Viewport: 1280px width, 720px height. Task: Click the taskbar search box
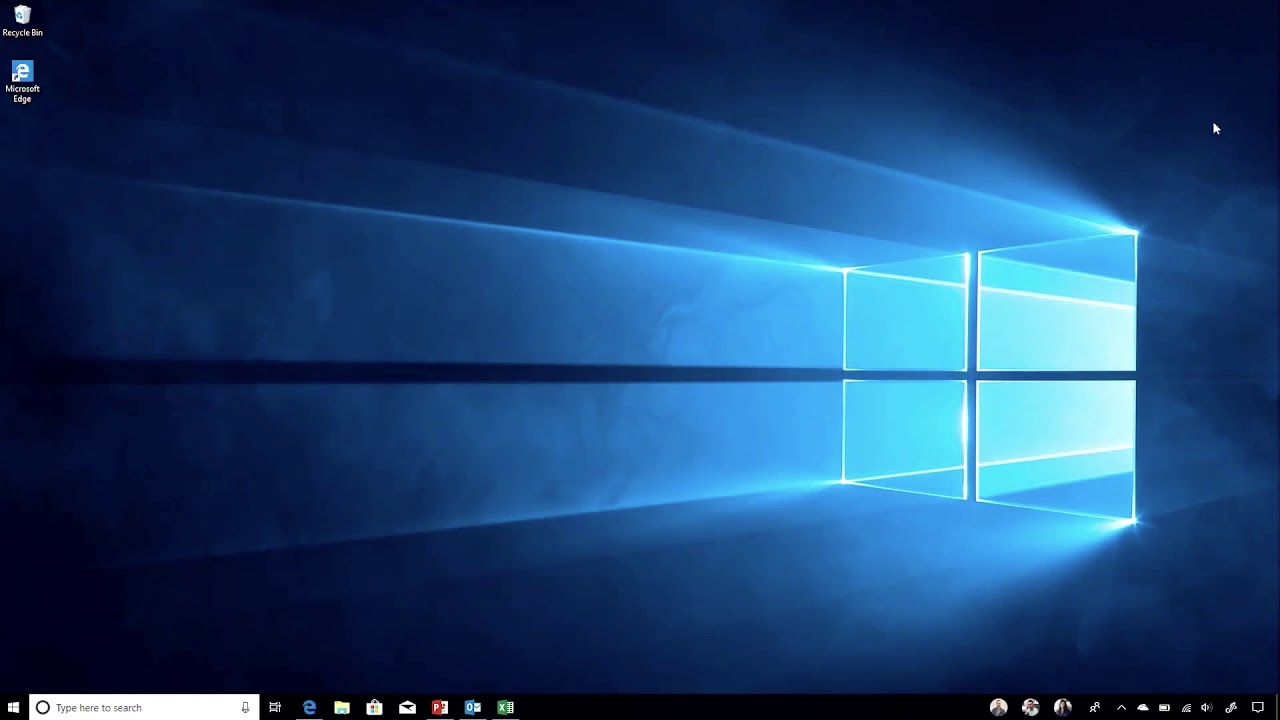click(x=144, y=707)
